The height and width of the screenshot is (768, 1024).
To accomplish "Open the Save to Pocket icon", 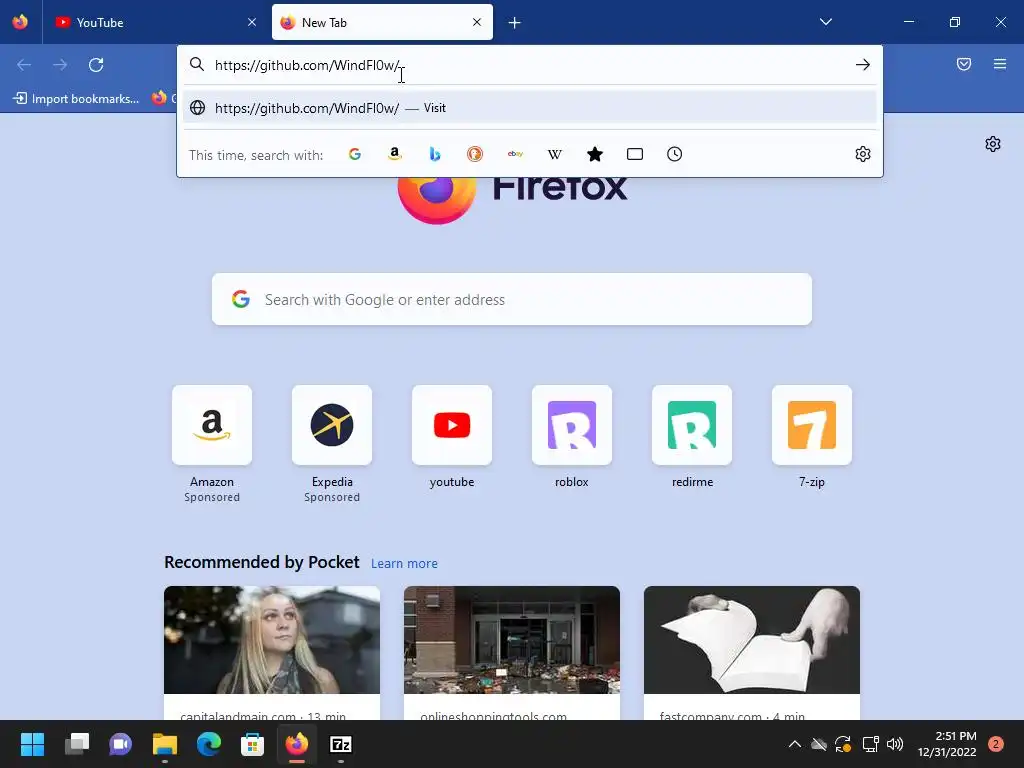I will tap(964, 64).
